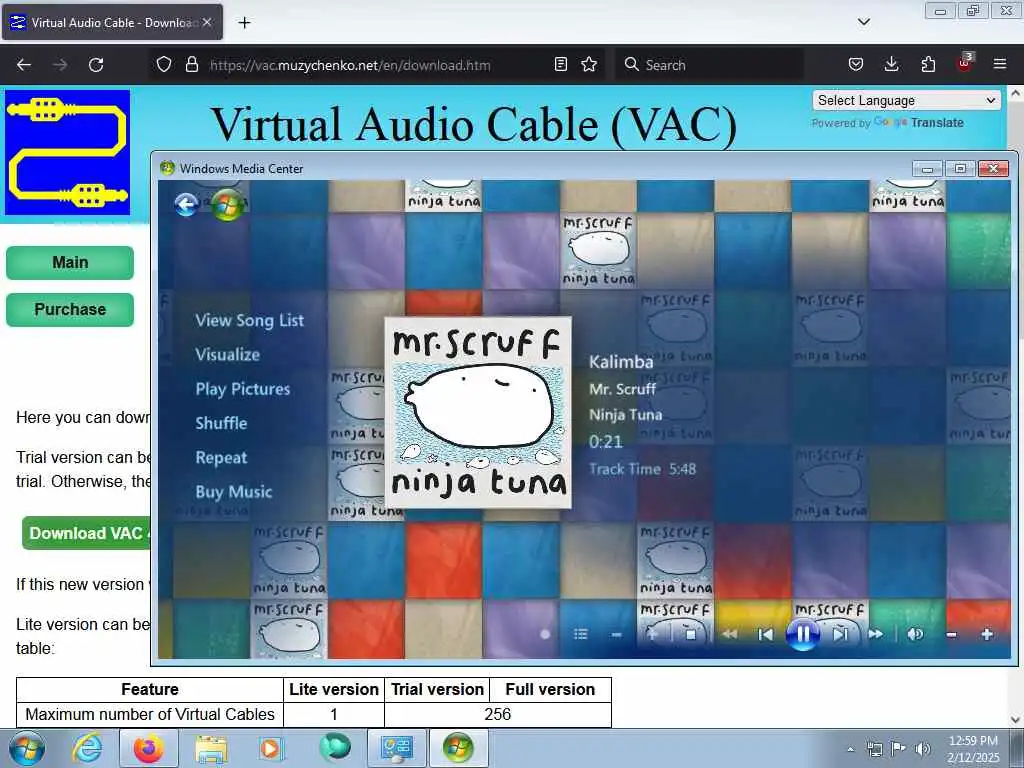The height and width of the screenshot is (768, 1024).
Task: Reload the page in Firefox
Action: [x=96, y=65]
